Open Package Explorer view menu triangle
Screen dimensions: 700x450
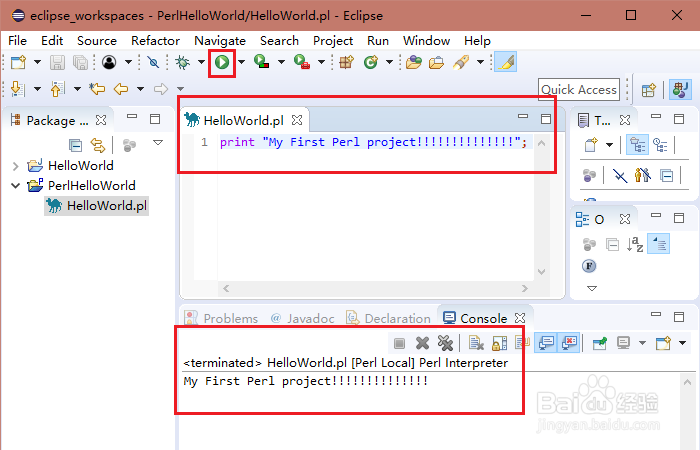pyautogui.click(x=158, y=143)
